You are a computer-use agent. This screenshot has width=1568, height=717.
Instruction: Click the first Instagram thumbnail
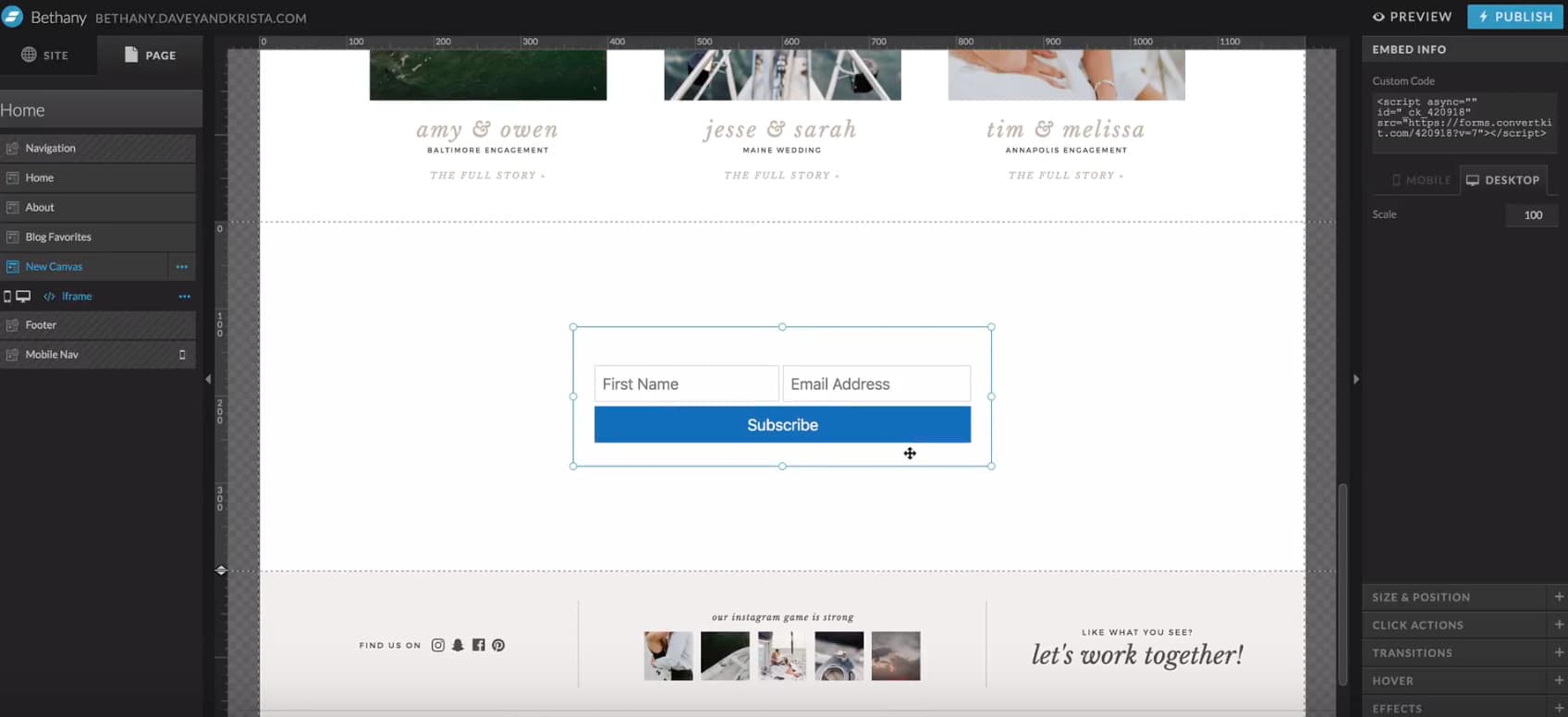668,656
